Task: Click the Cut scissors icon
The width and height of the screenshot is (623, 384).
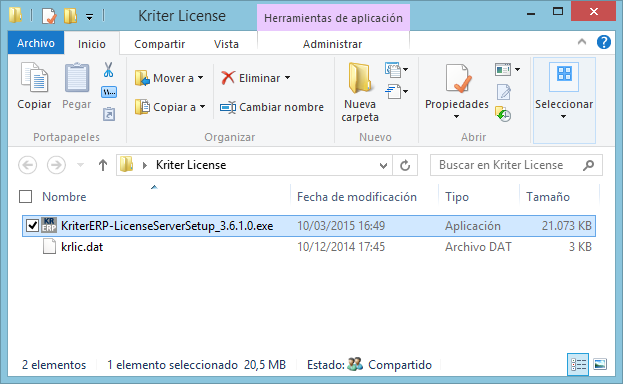Action: tap(108, 70)
